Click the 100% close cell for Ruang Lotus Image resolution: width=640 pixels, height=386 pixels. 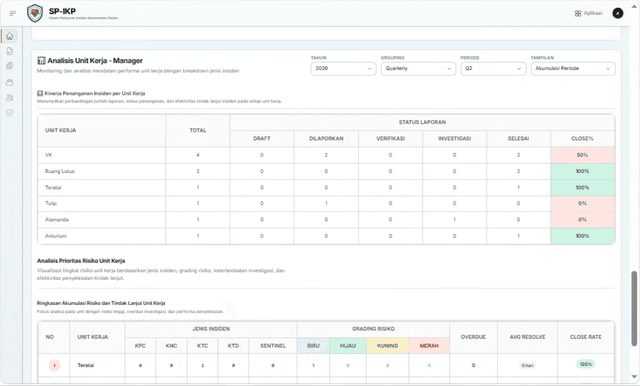pos(582,171)
